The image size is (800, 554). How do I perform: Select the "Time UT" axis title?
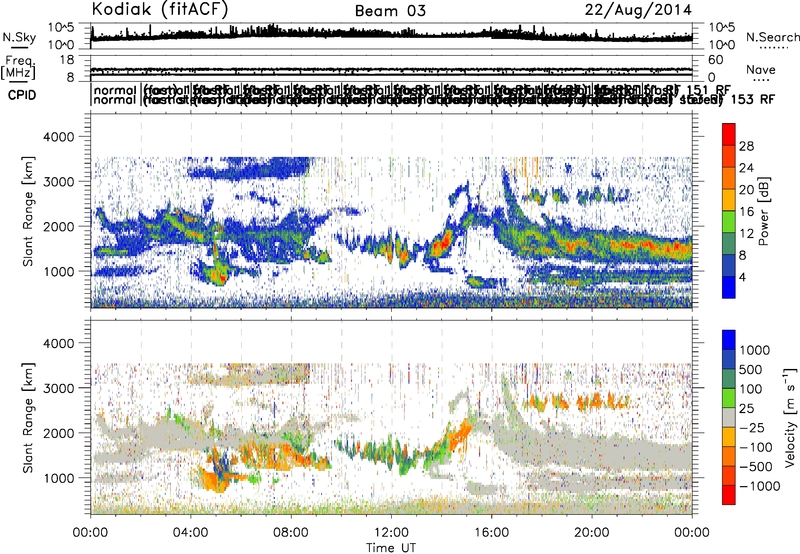pos(391,548)
